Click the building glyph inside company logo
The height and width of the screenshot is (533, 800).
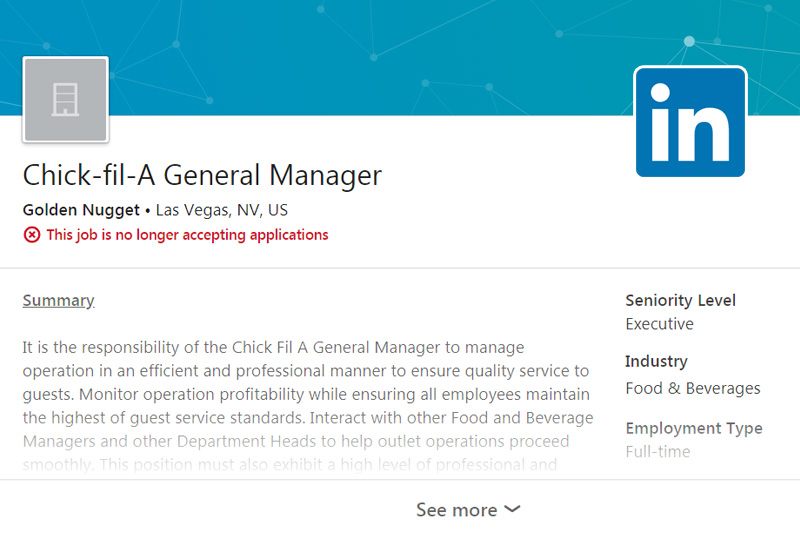(65, 99)
